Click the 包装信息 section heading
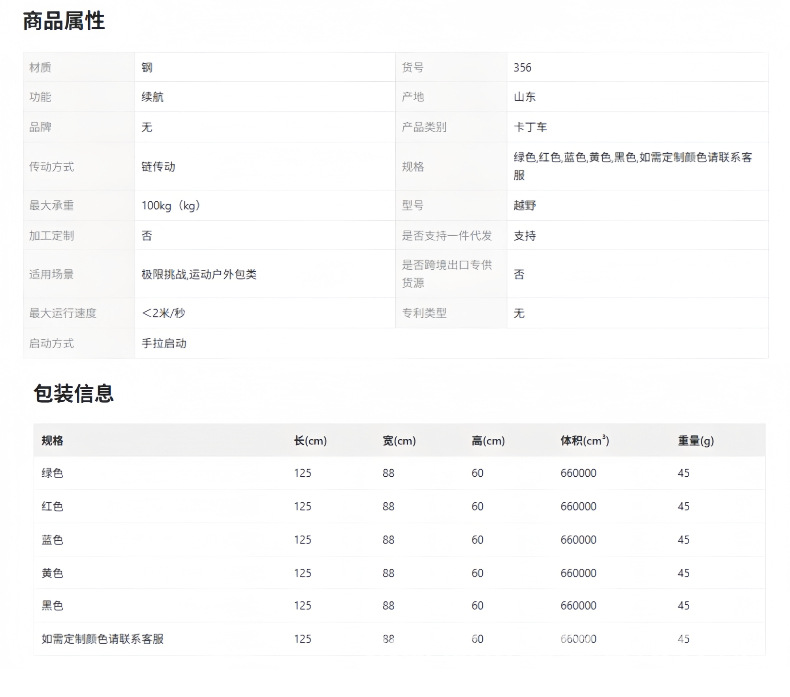 tap(74, 394)
